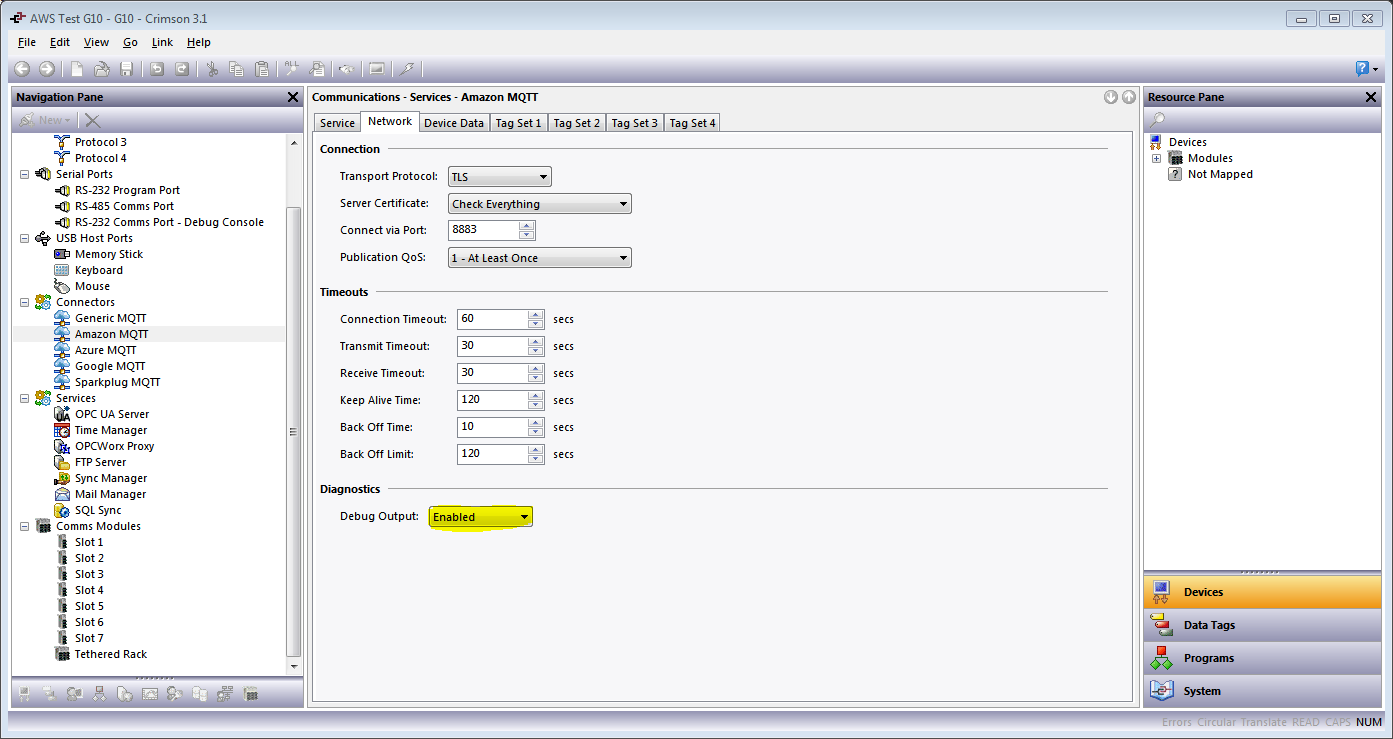
Task: Click the Undo toolbar icon
Action: coord(157,69)
